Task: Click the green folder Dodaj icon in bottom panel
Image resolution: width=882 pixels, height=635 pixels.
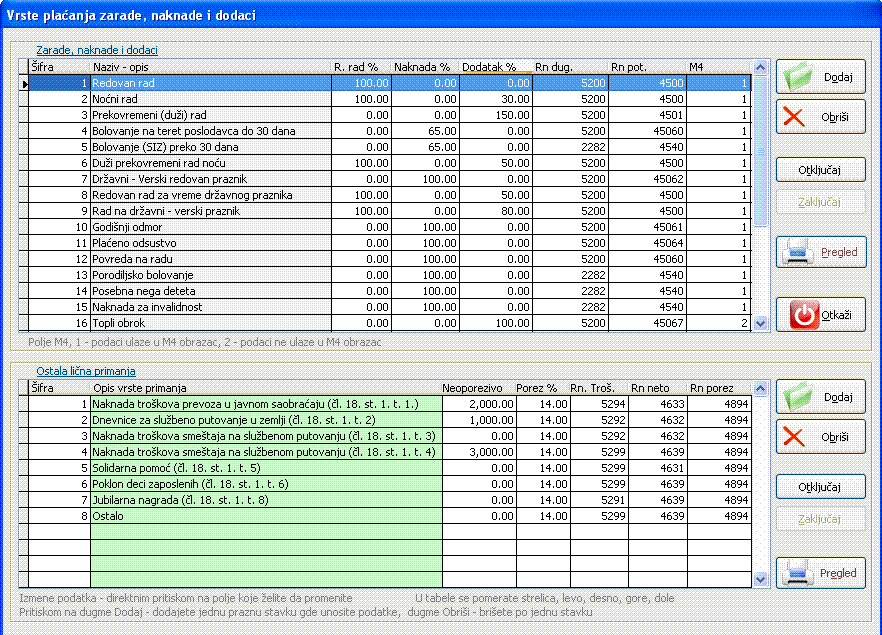Action: coord(799,397)
